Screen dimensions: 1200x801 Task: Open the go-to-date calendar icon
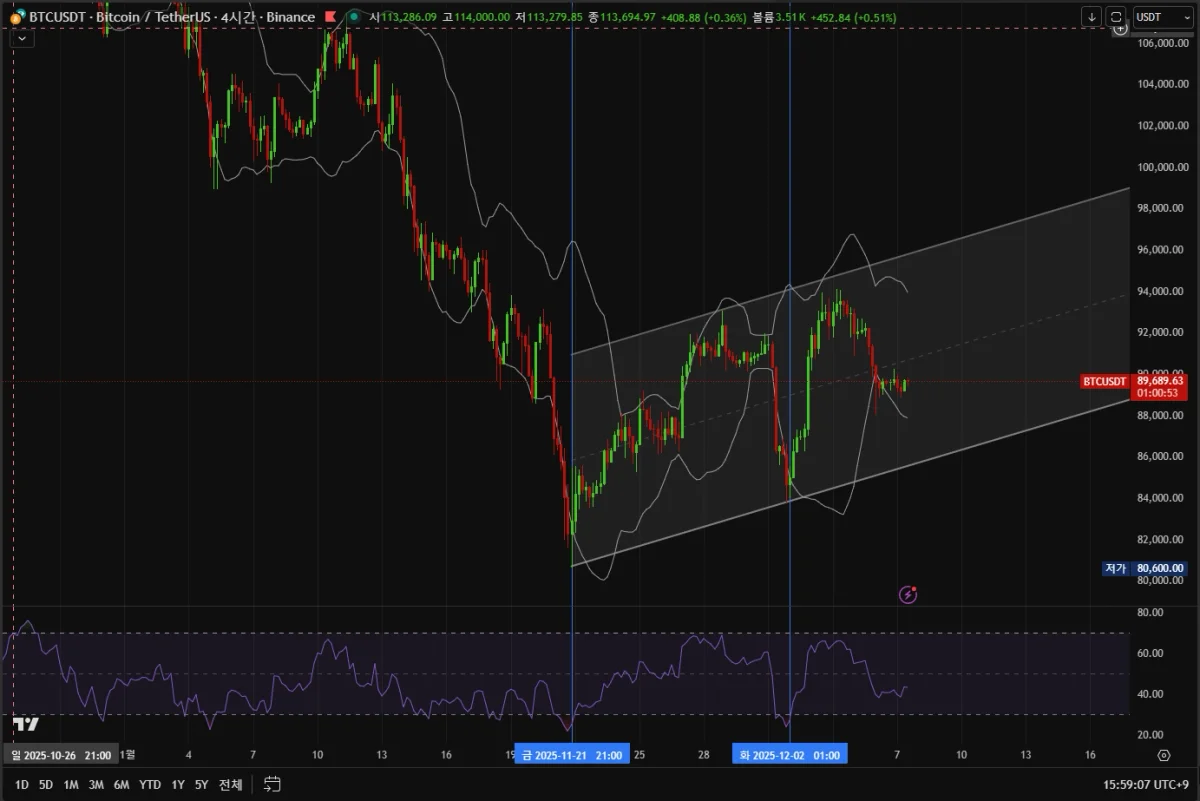[273, 785]
